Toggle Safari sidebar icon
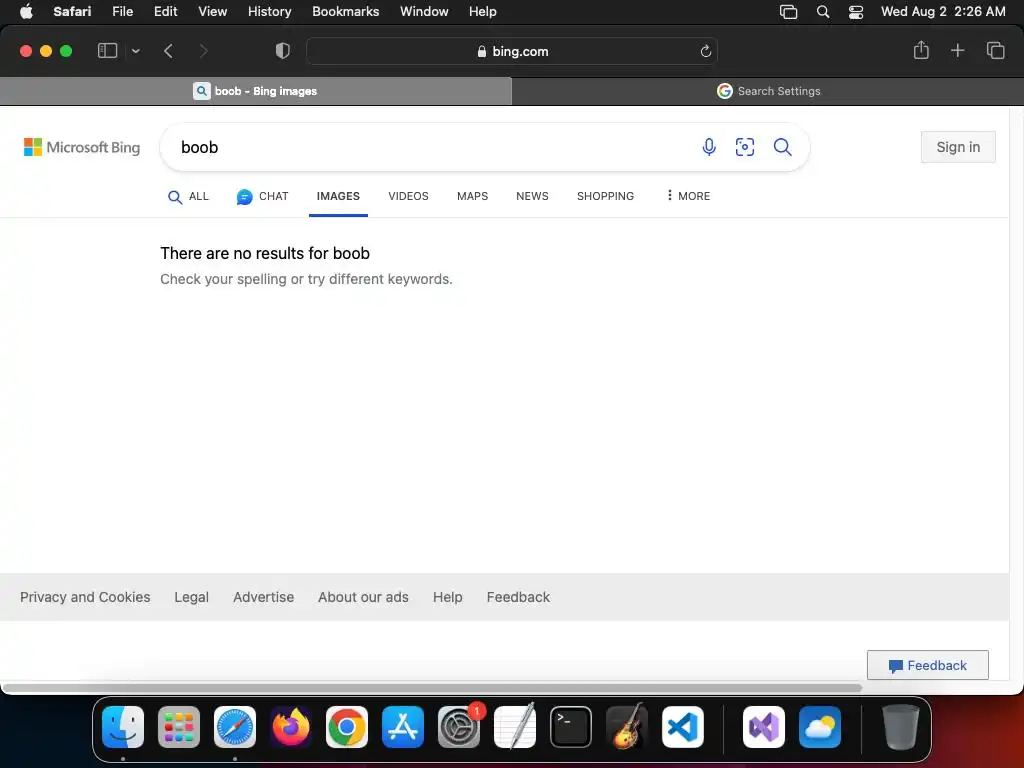The width and height of the screenshot is (1024, 768). (x=107, y=51)
